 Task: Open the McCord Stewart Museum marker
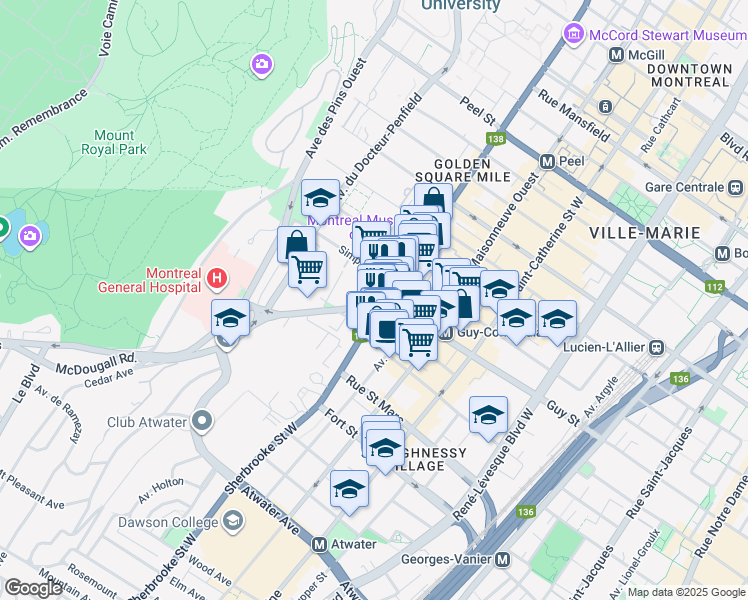(574, 34)
